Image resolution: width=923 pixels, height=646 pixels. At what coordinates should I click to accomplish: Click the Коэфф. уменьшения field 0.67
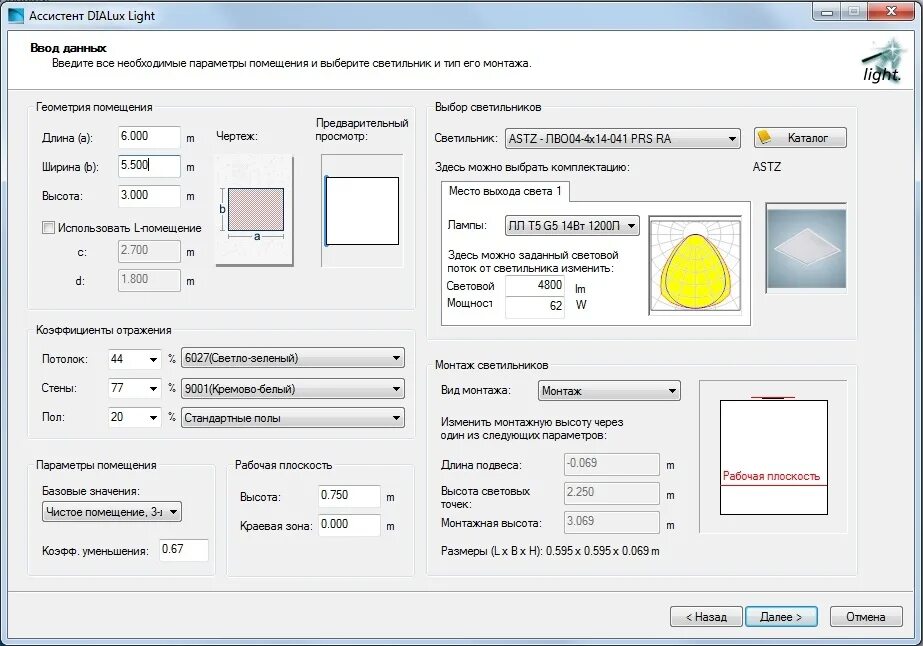coord(184,549)
